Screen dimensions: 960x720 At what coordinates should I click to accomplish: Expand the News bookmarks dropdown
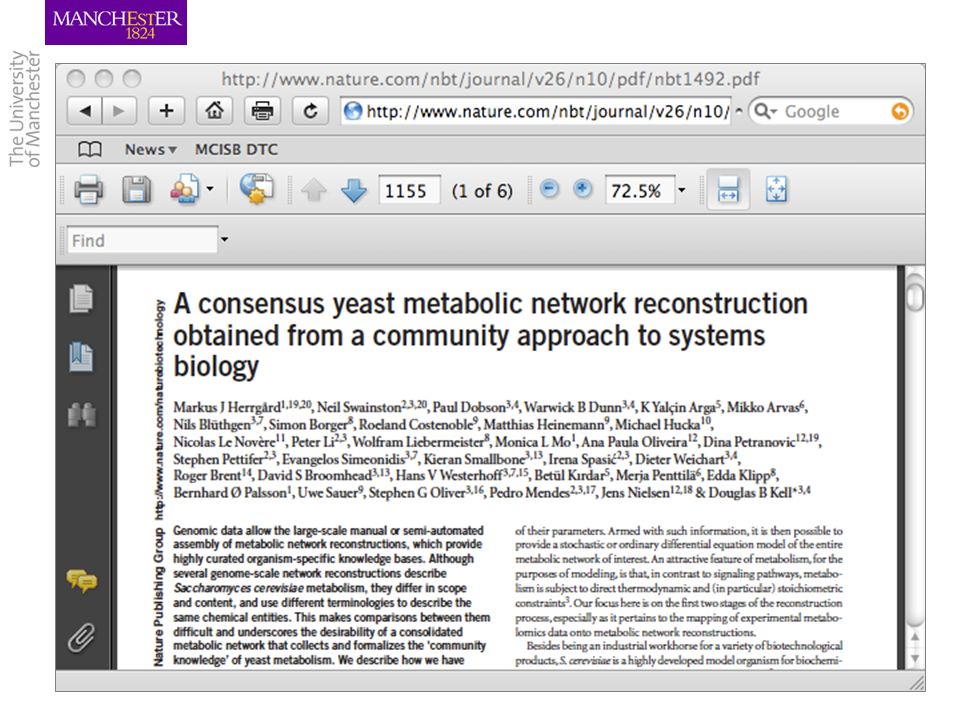[151, 149]
